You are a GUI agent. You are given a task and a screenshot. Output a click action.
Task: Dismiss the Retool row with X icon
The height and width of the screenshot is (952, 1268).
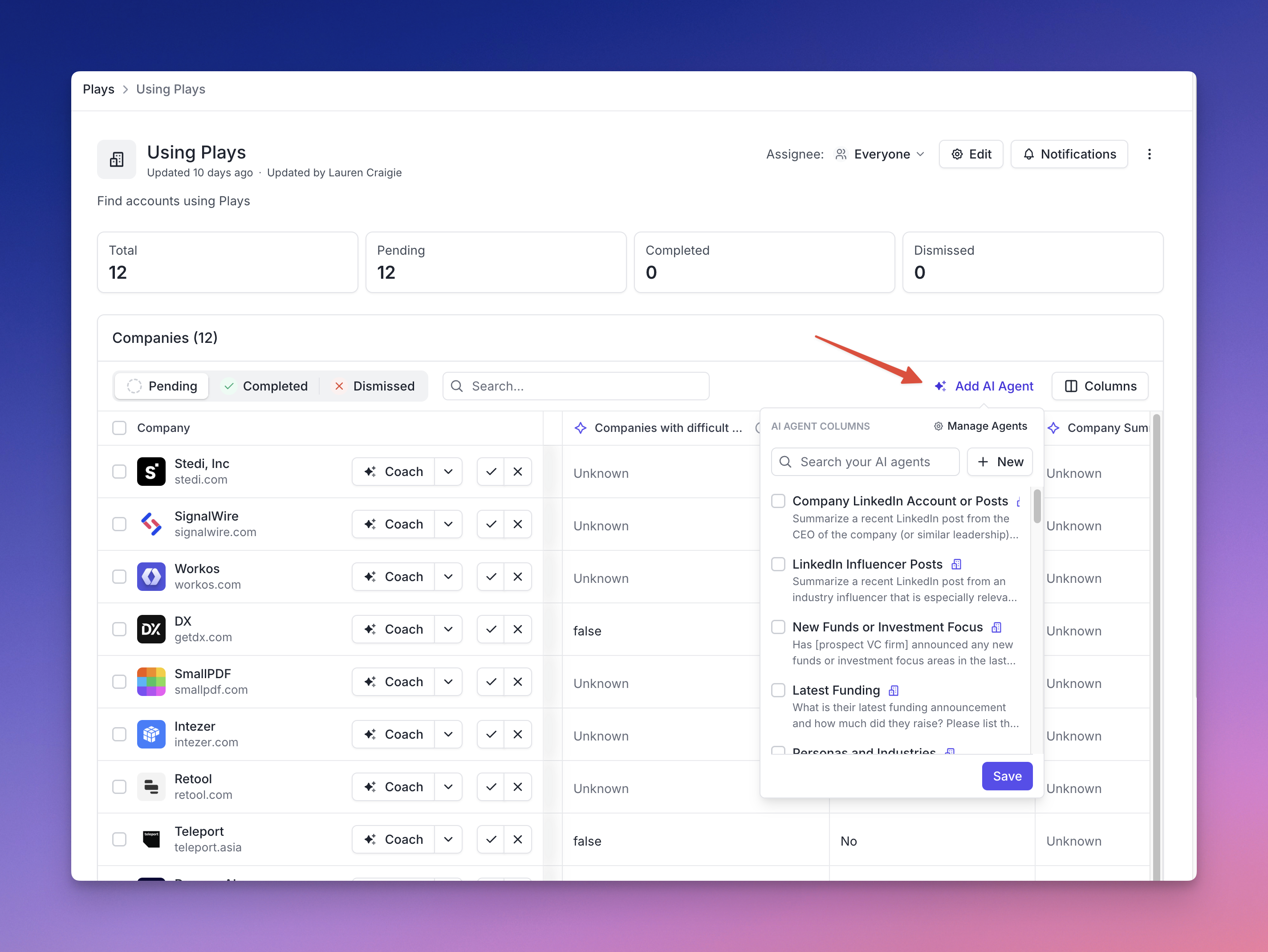coord(517,786)
